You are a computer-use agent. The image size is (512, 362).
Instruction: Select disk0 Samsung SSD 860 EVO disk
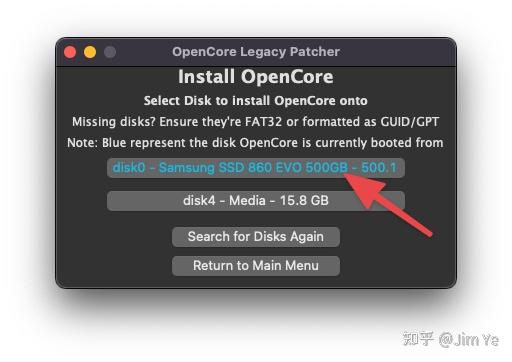(256, 168)
